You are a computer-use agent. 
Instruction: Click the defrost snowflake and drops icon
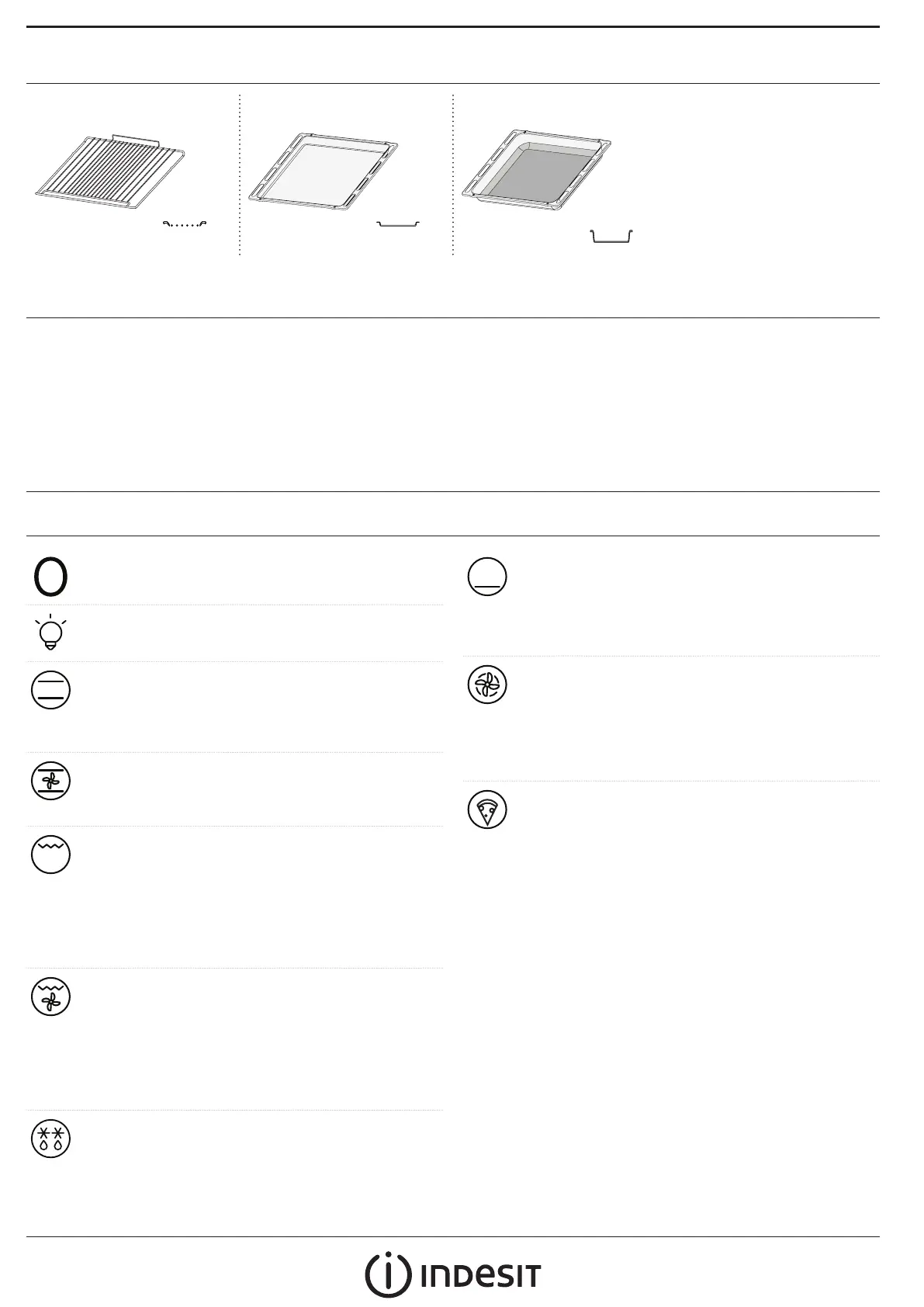coord(50,1139)
